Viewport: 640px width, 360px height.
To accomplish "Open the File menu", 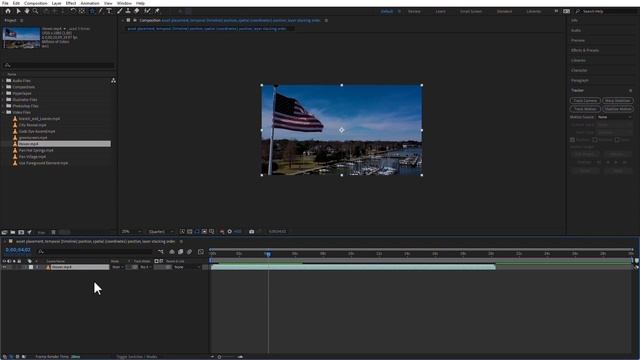I will tap(5, 3).
